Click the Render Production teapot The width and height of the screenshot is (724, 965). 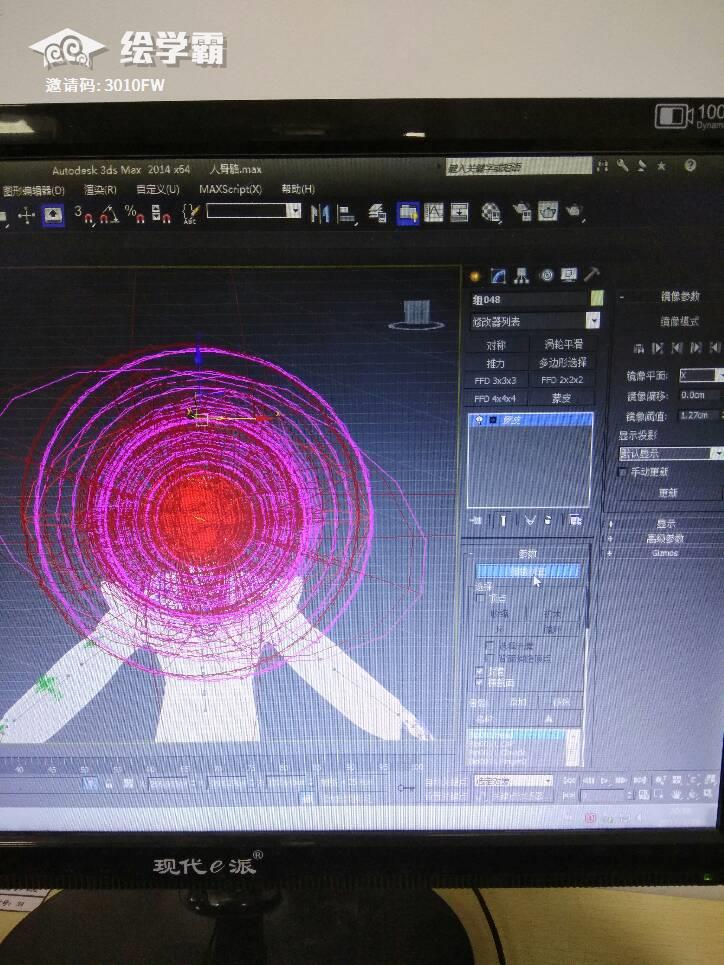tap(574, 212)
